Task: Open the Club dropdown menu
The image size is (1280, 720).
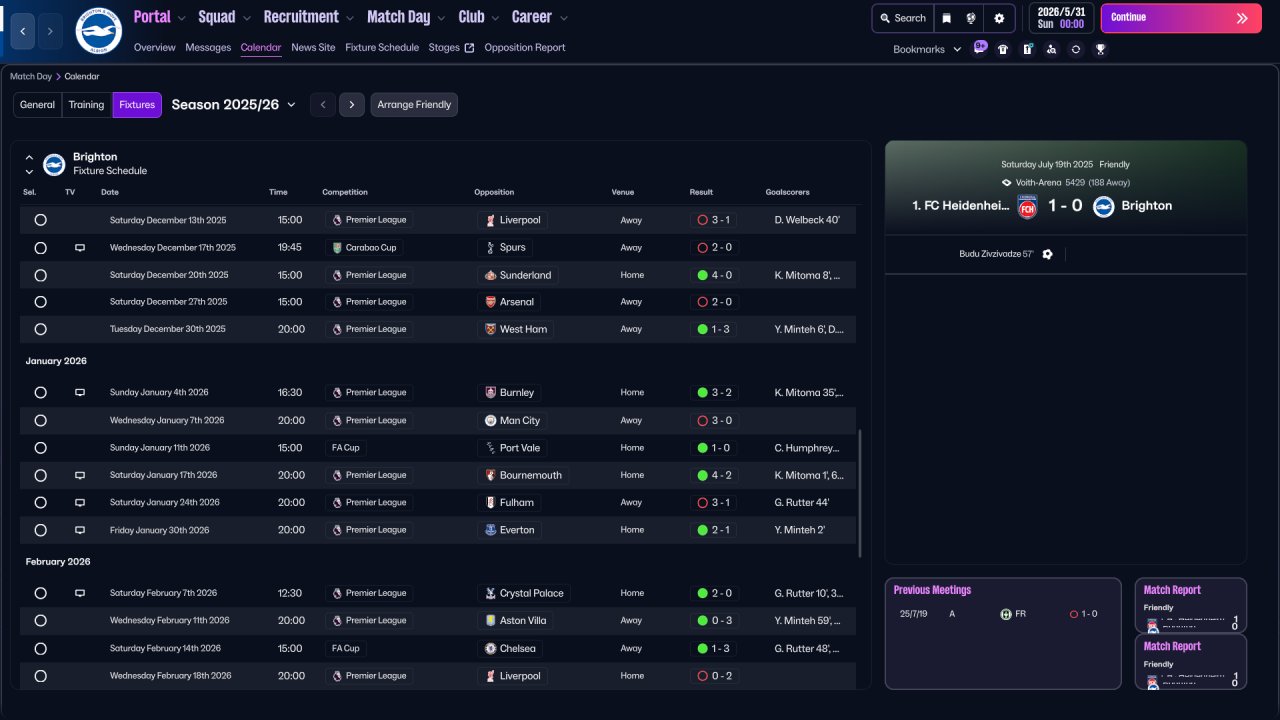Action: tap(479, 17)
